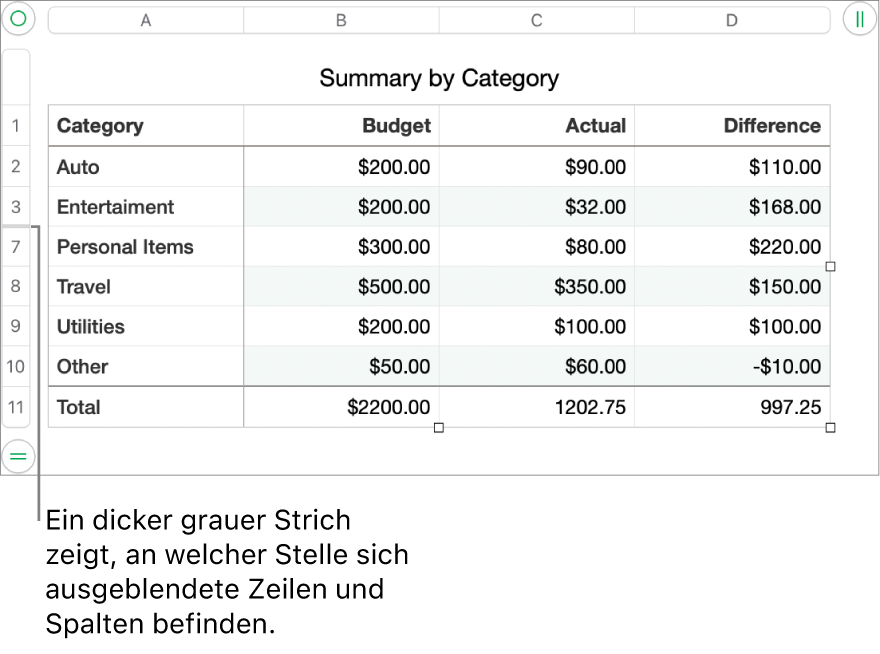Viewport: 880px width, 654px height.
Task: Select row 11 header
Action: pyautogui.click(x=16, y=407)
